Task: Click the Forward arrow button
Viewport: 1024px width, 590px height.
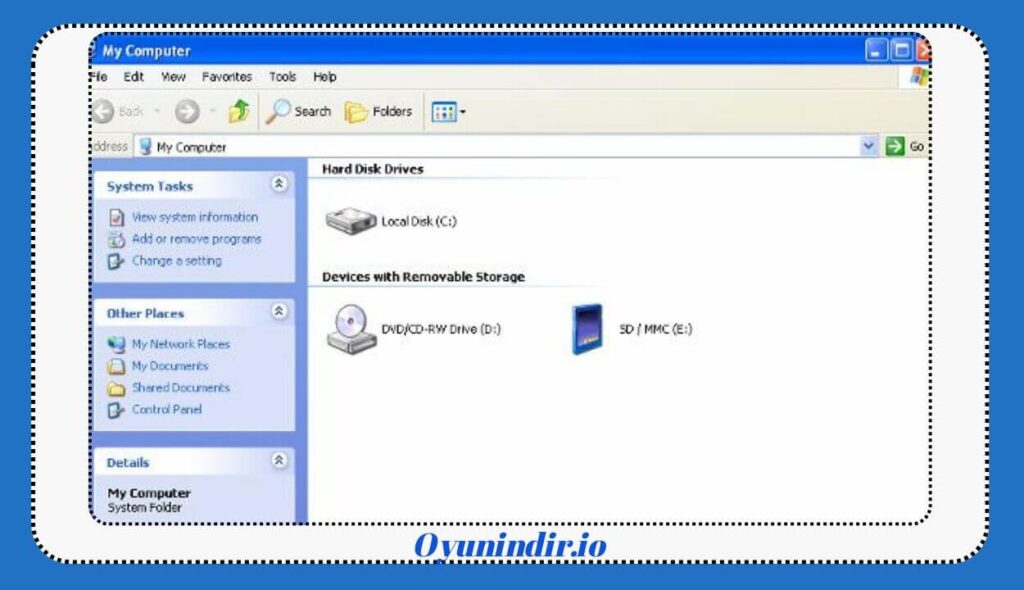Action: click(187, 112)
